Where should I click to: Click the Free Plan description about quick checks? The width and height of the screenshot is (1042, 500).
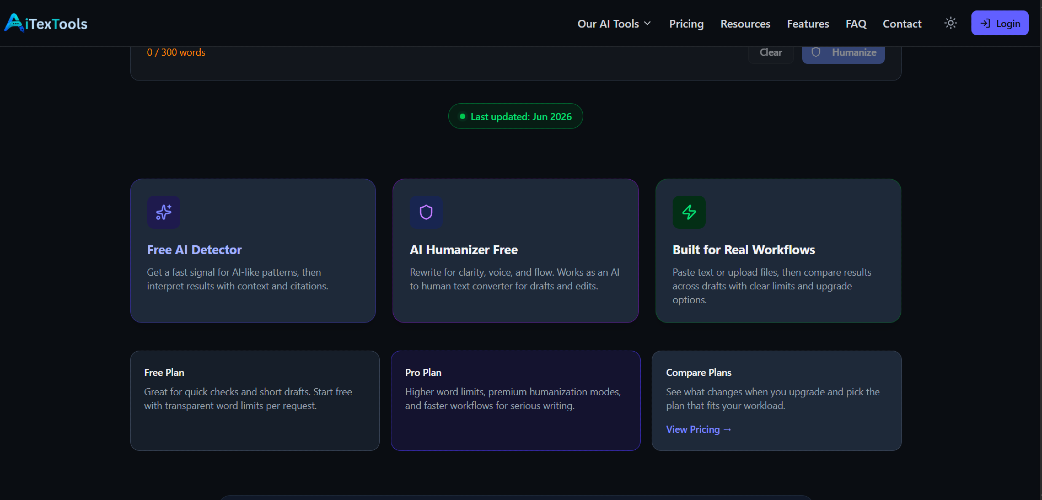click(x=249, y=399)
